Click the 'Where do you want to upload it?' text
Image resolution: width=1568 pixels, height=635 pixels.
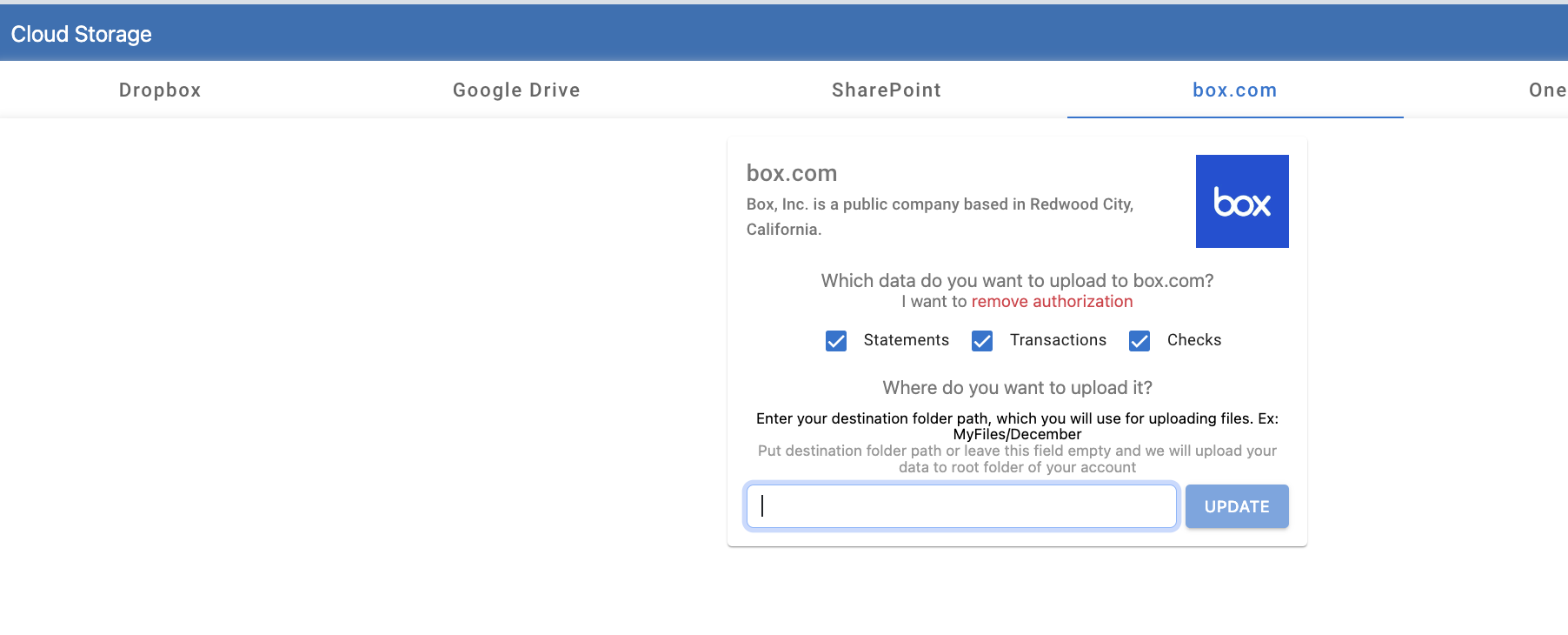[1017, 388]
